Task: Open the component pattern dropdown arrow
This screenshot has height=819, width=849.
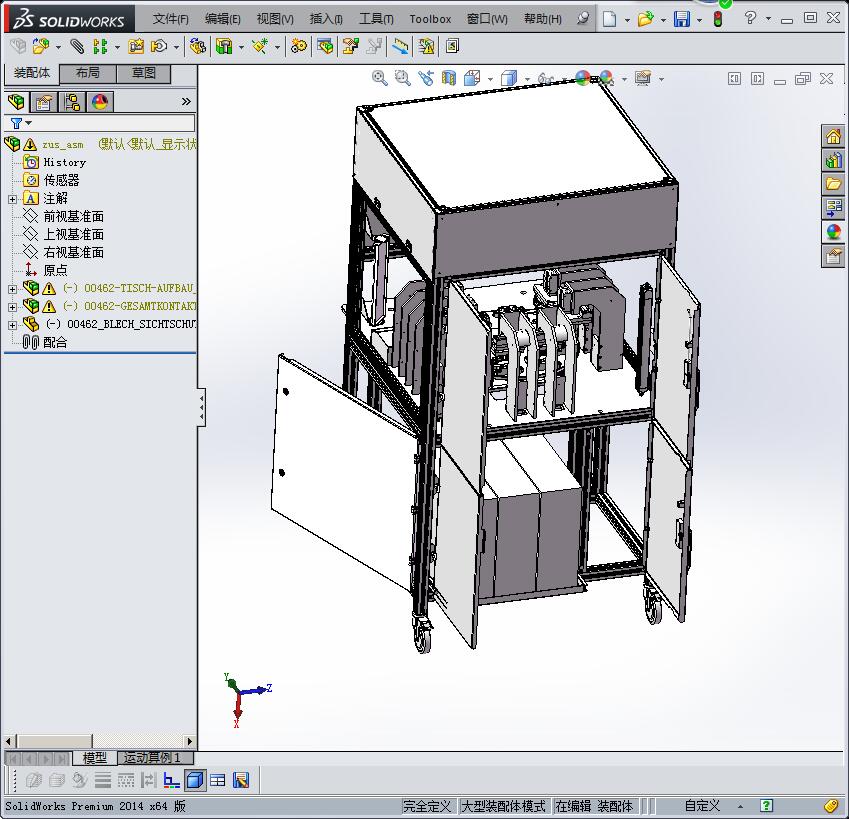Action: (x=117, y=47)
